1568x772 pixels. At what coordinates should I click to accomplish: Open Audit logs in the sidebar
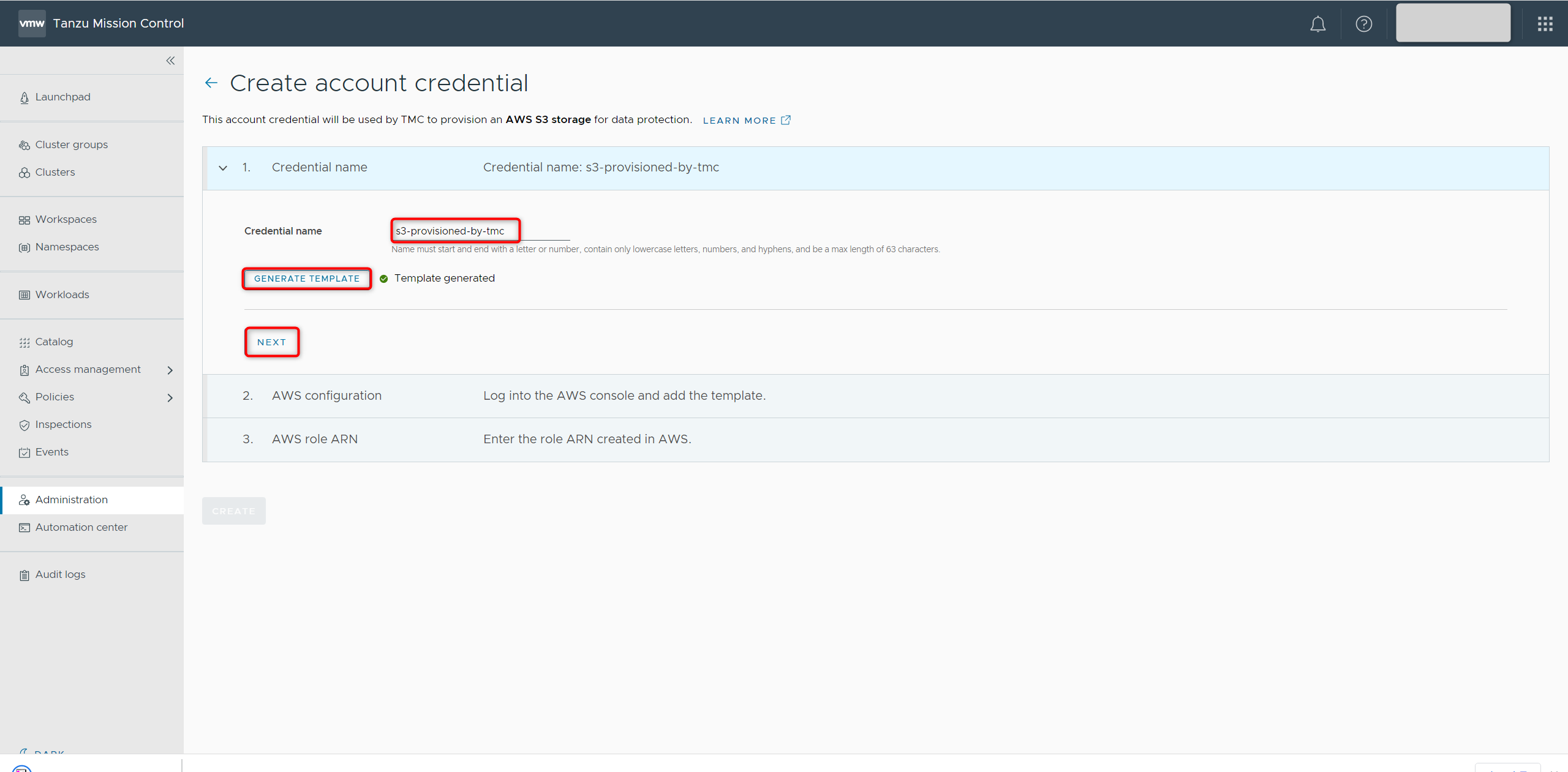(60, 574)
